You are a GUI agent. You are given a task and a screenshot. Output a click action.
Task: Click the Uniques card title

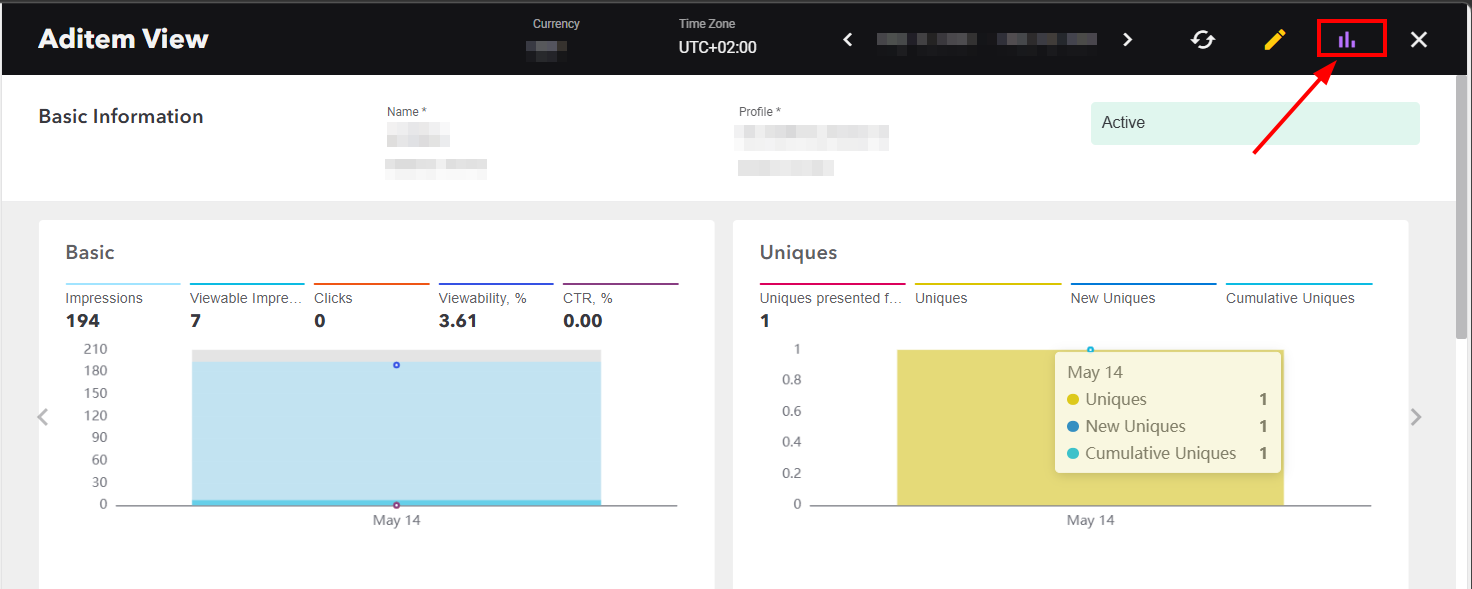click(798, 252)
